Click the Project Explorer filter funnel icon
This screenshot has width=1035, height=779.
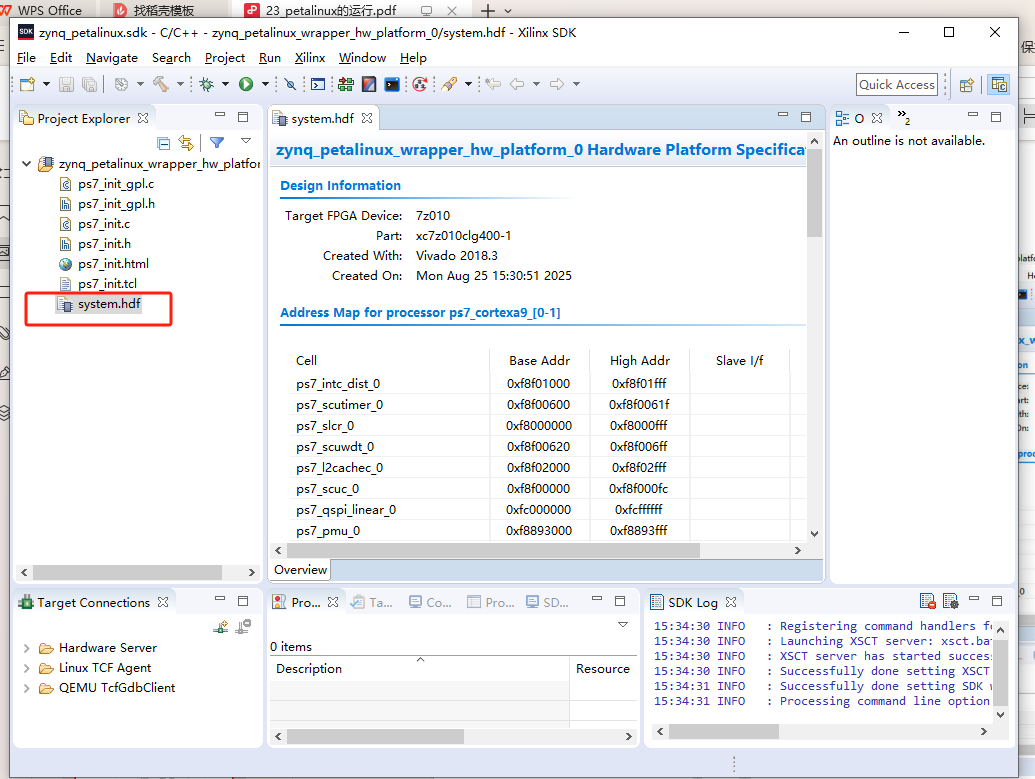[x=217, y=142]
